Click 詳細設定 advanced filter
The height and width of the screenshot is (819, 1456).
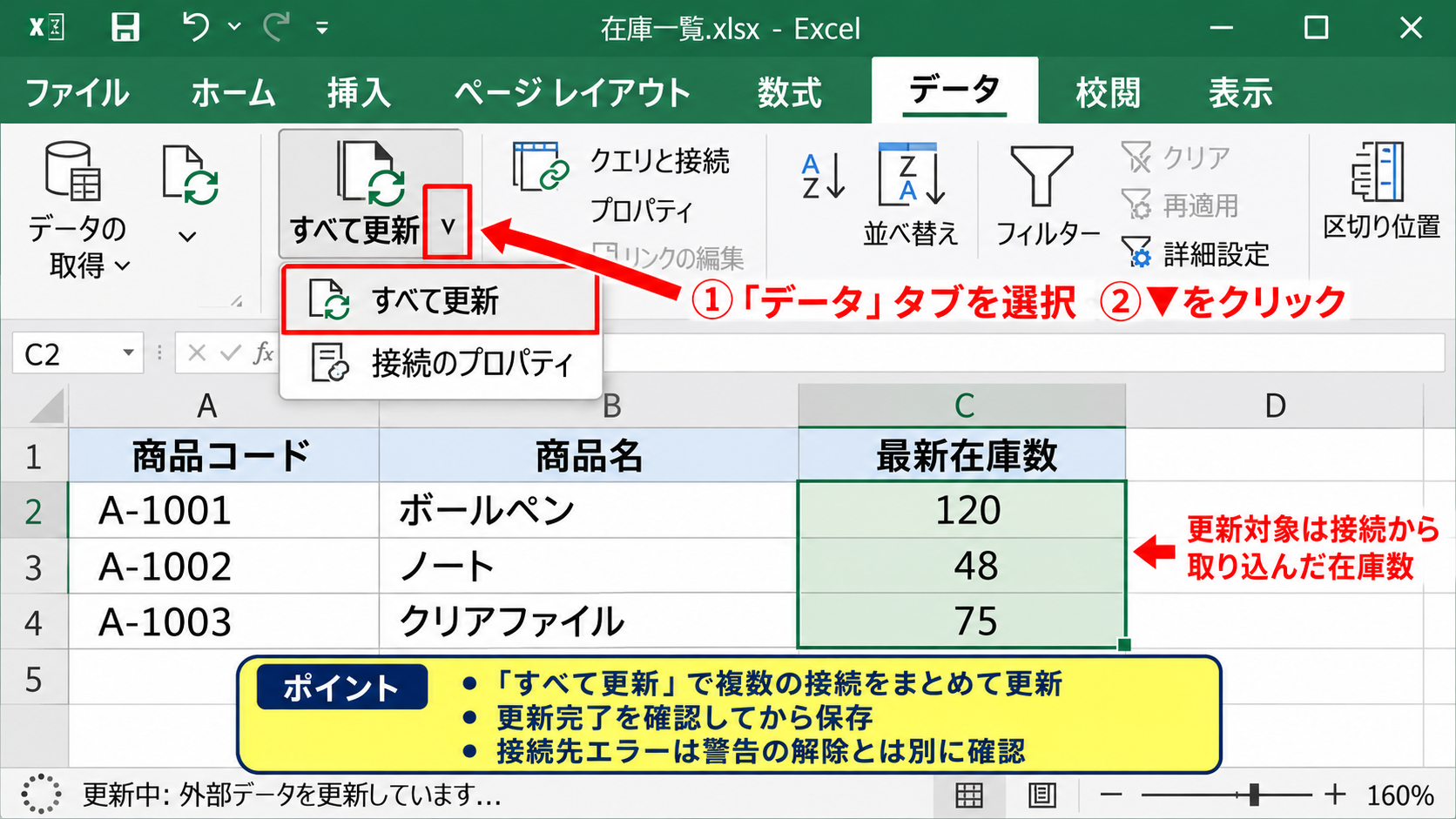(x=1195, y=254)
